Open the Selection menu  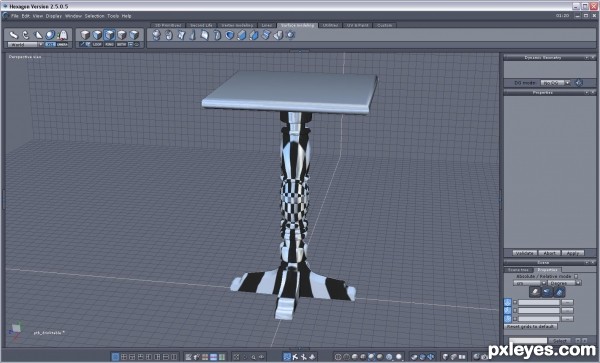point(95,16)
